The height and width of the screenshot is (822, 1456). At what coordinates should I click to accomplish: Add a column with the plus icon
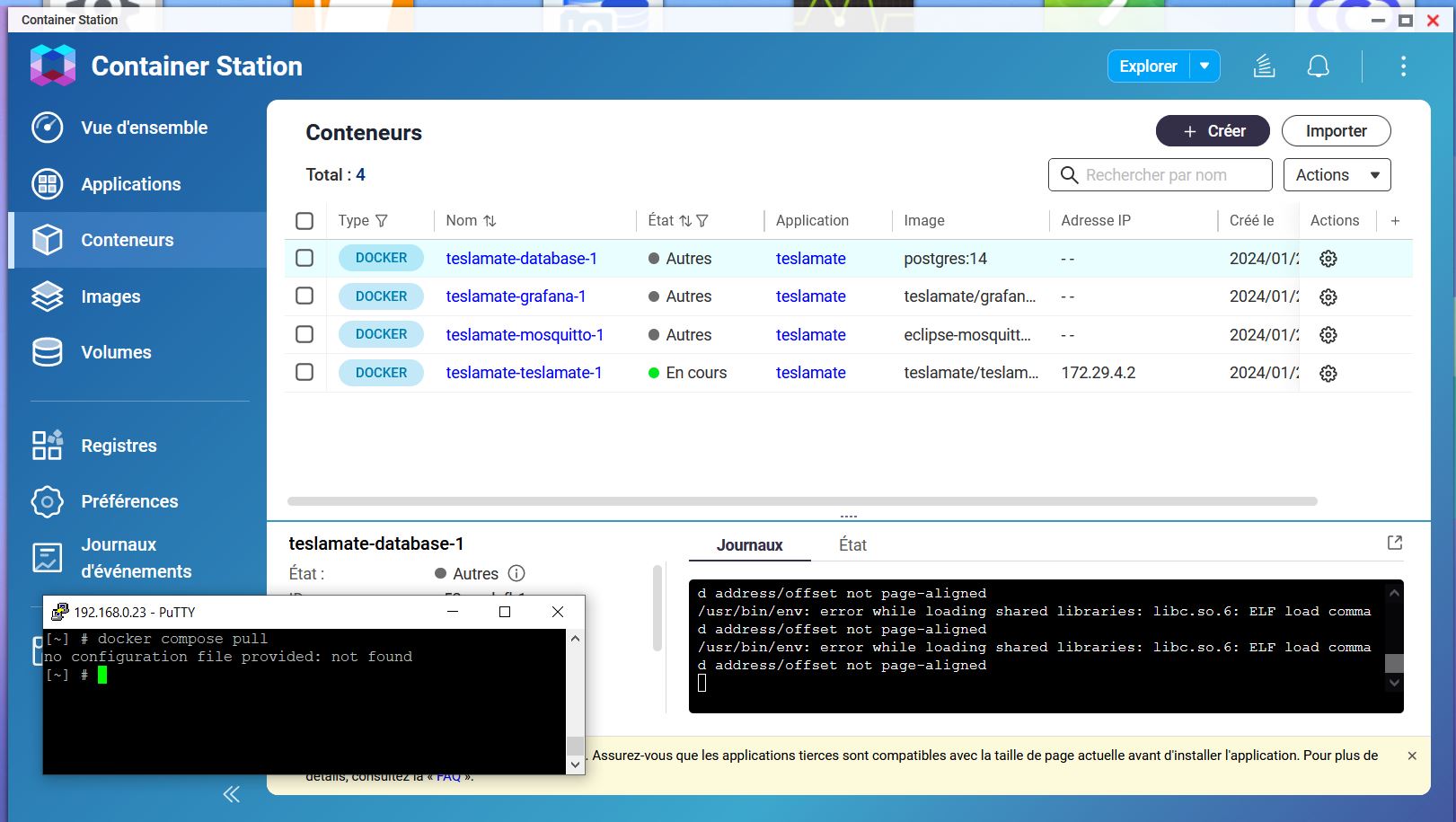pyautogui.click(x=1395, y=221)
